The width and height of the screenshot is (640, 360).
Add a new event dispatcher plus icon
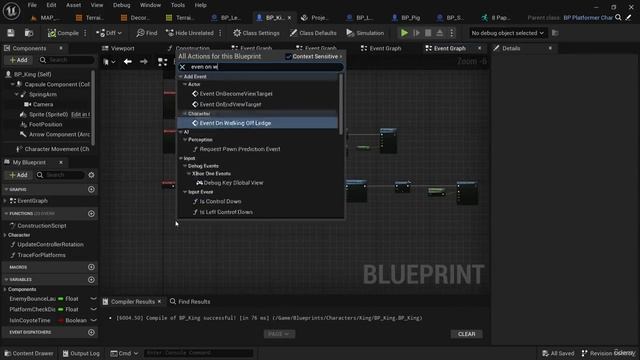coord(91,332)
